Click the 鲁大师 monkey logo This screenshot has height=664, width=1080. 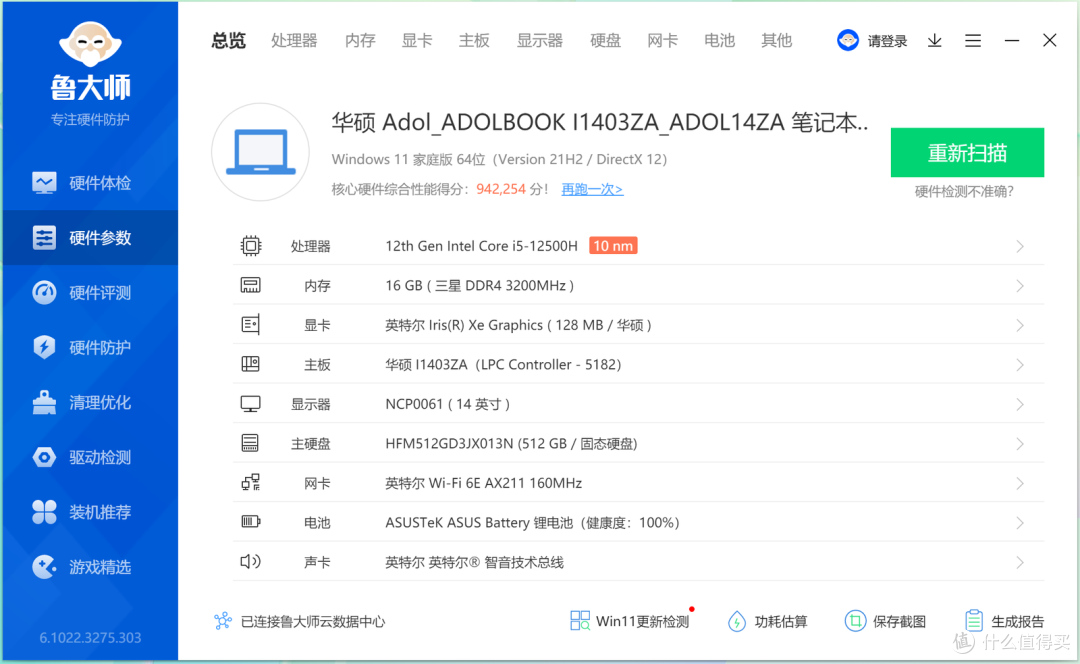tap(90, 44)
